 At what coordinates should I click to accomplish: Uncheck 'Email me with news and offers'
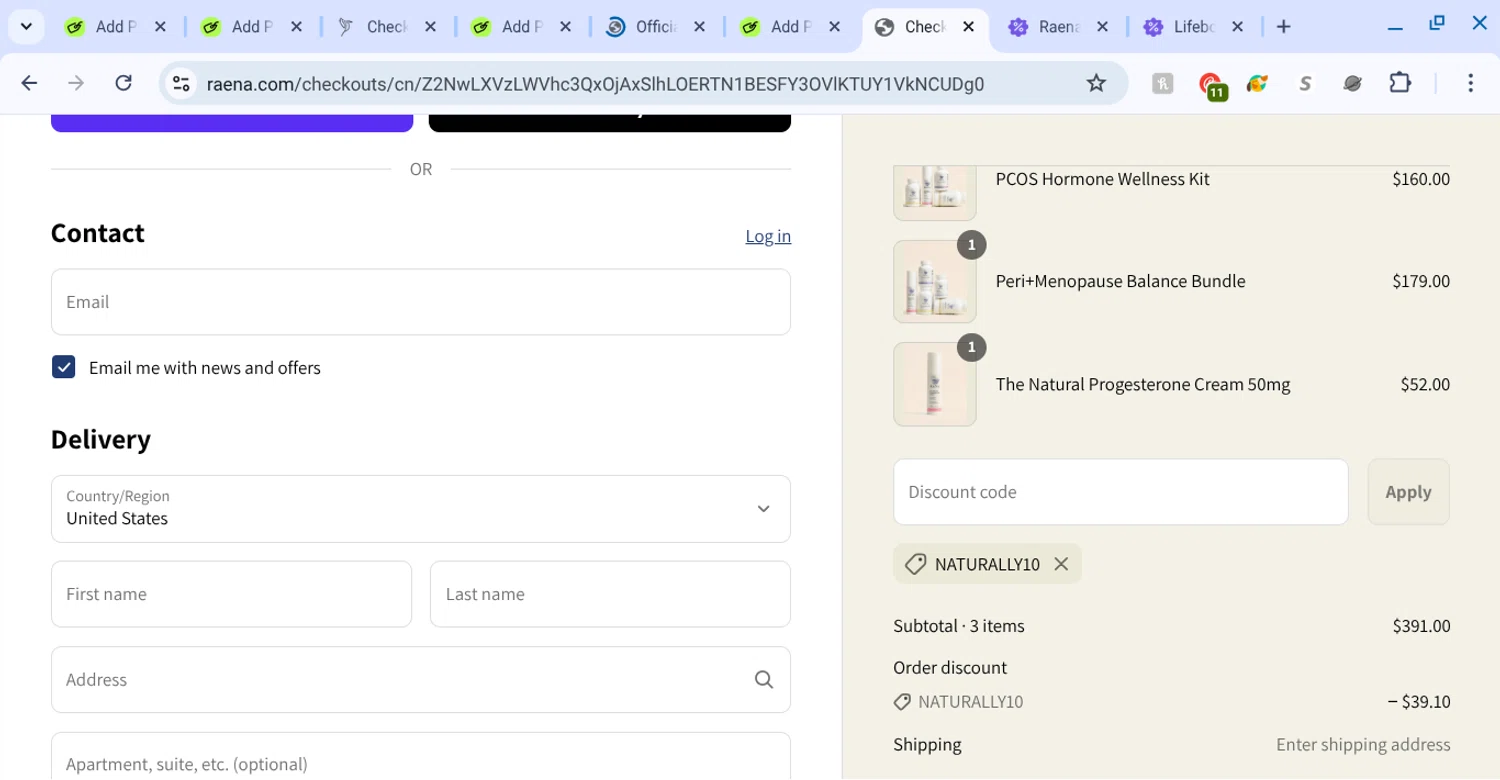[63, 367]
